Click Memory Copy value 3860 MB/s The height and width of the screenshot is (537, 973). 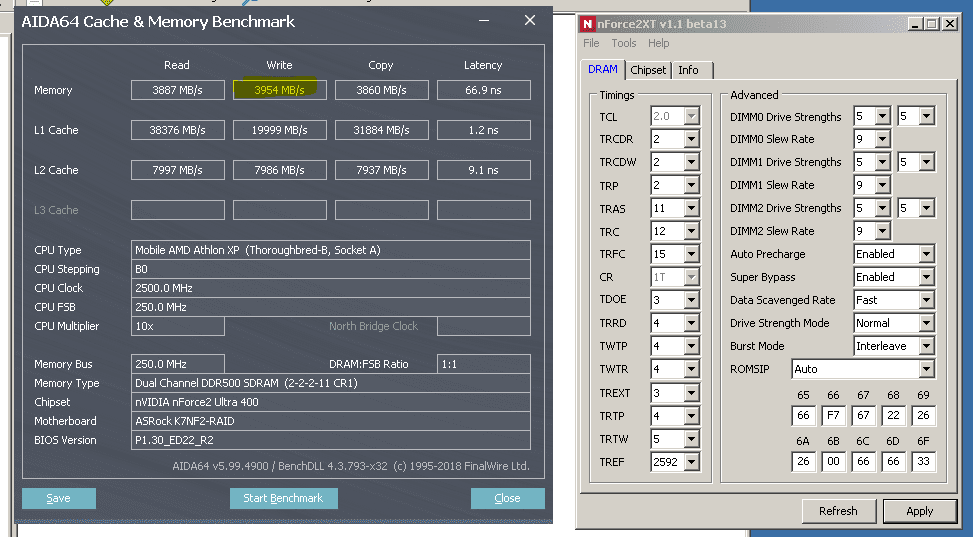point(382,90)
